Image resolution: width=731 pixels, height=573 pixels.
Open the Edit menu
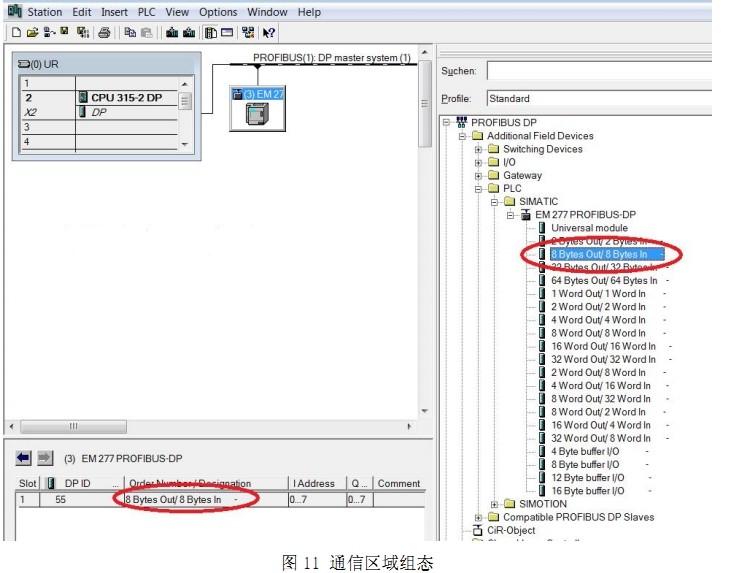82,12
